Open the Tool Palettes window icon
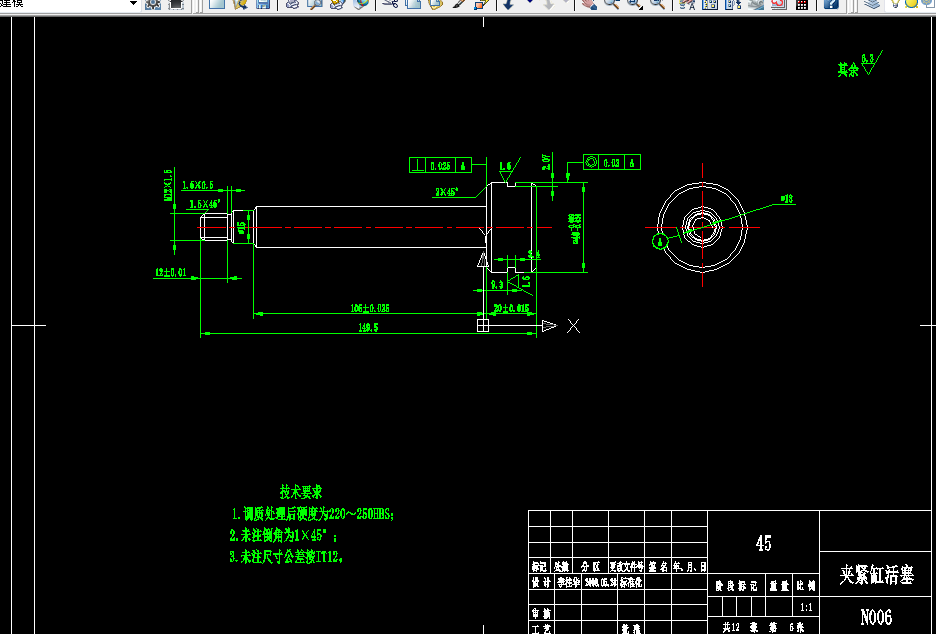This screenshot has height=634, width=936. pyautogui.click(x=732, y=4)
